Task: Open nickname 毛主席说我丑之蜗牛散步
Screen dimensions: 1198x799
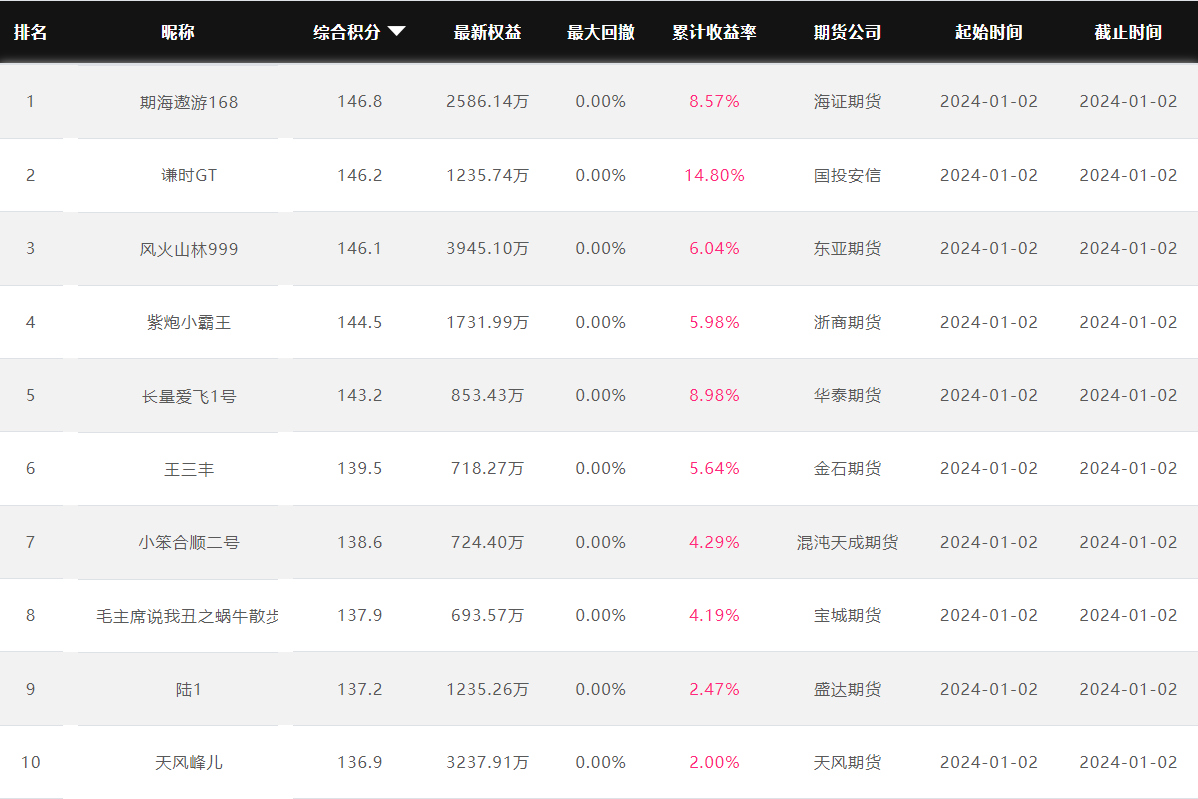Action: pos(188,616)
